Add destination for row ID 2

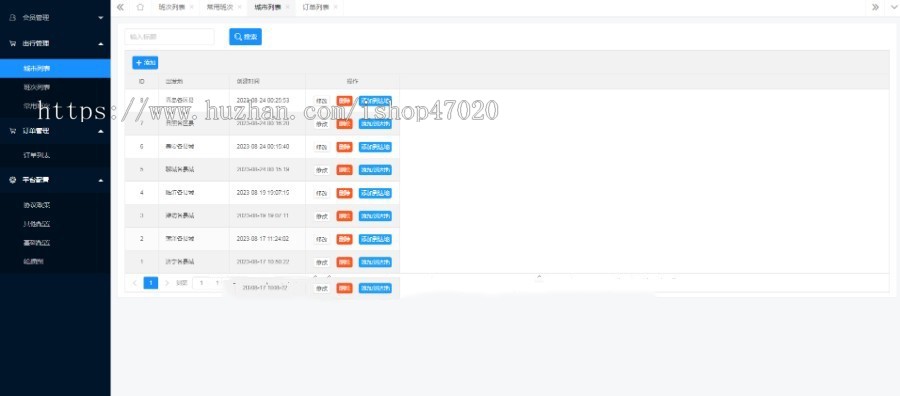(375, 239)
